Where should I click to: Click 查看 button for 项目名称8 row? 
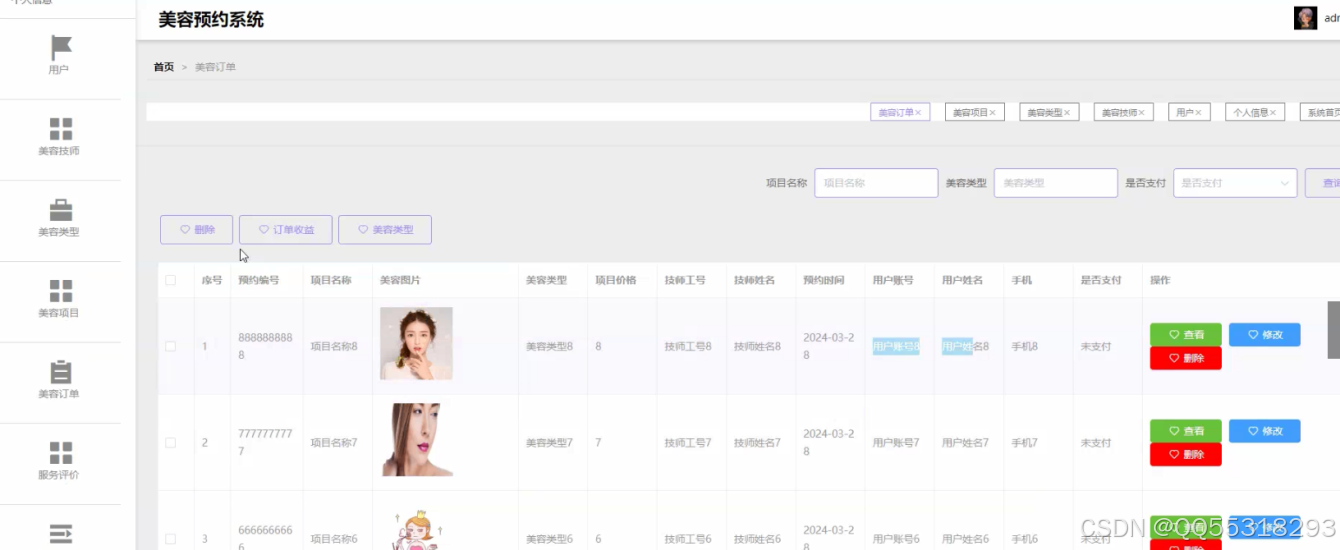tap(1186, 335)
